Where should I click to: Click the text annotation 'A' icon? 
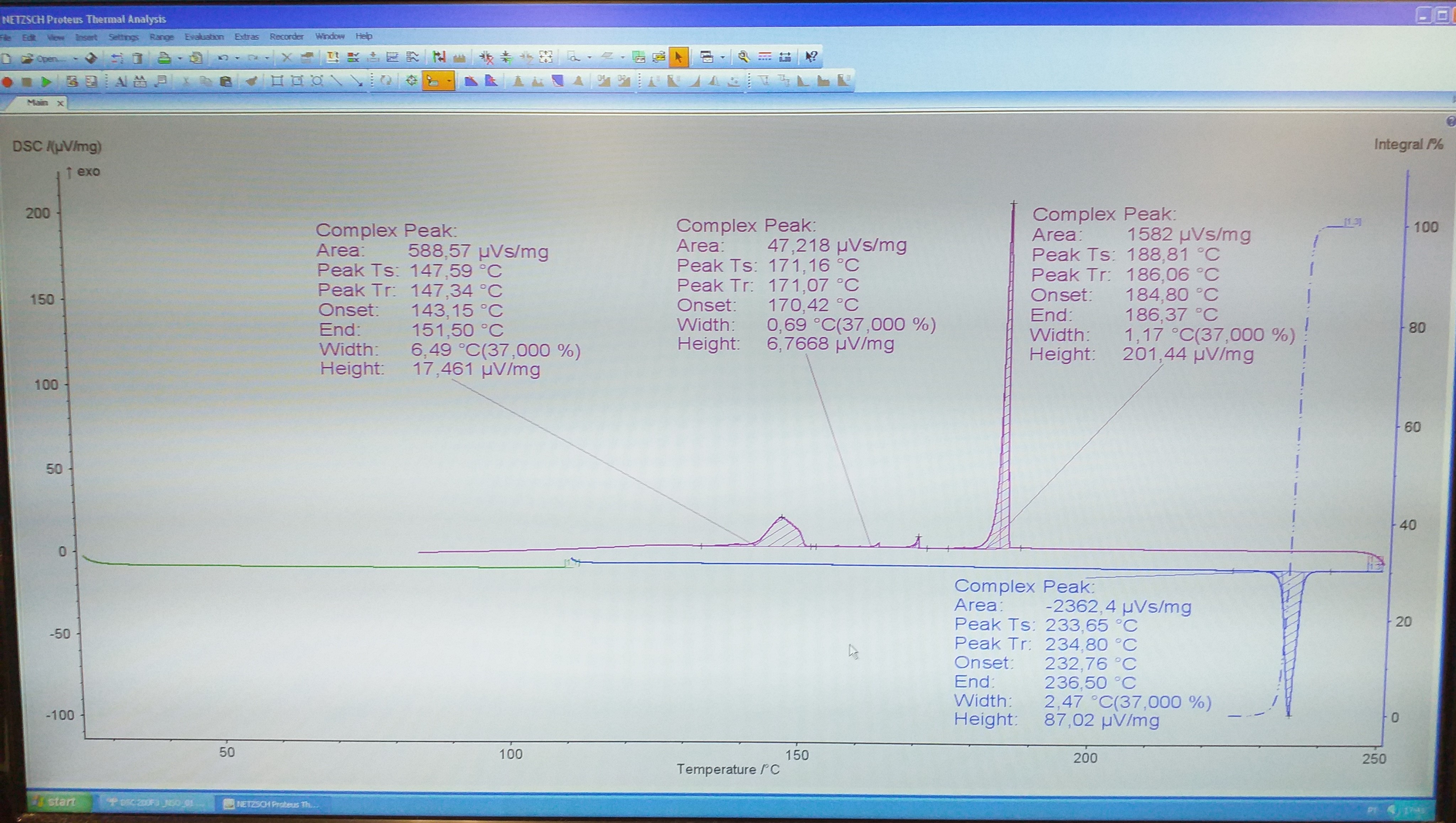point(121,82)
